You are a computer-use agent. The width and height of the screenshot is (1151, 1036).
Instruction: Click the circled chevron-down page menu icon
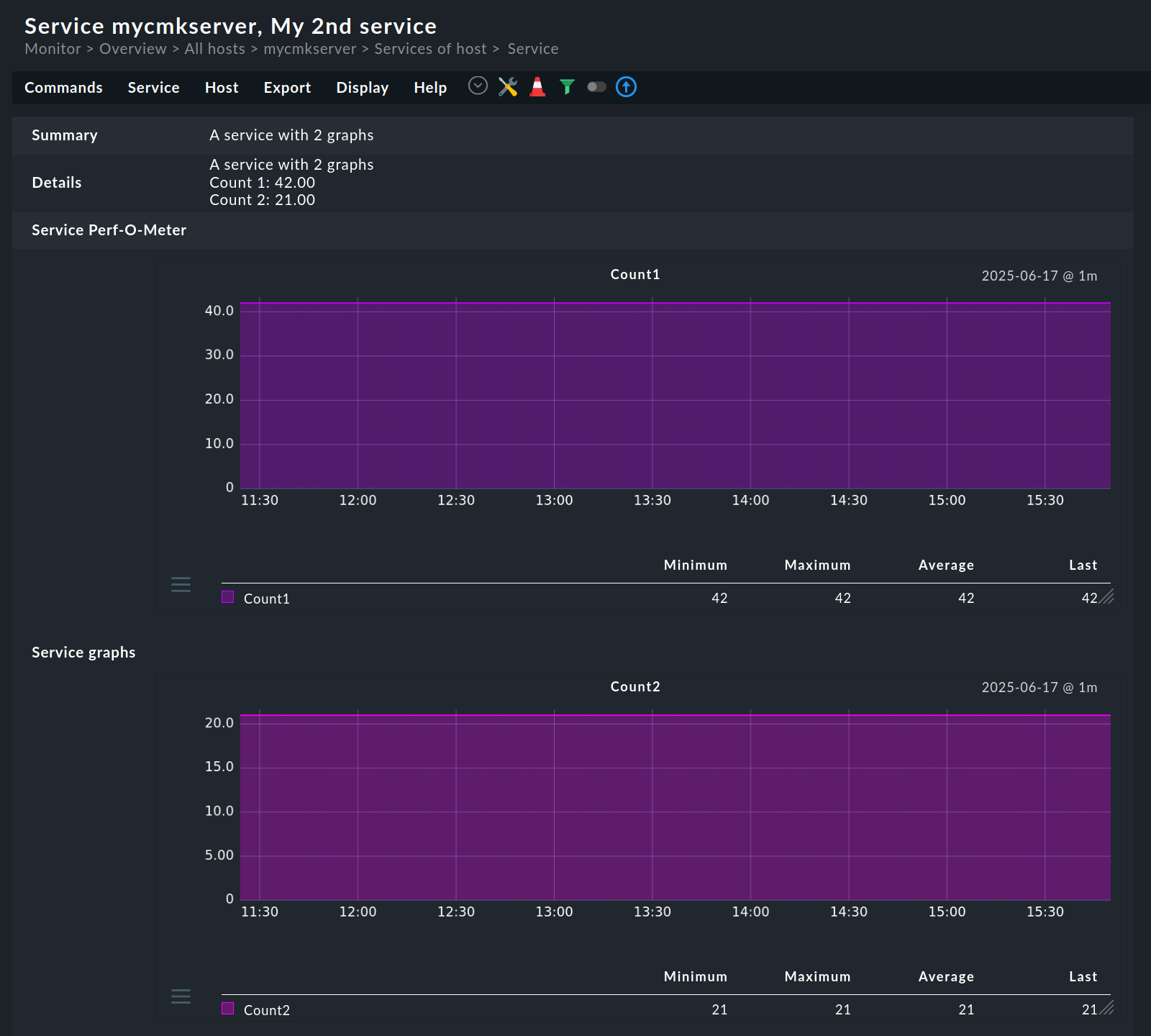click(478, 86)
